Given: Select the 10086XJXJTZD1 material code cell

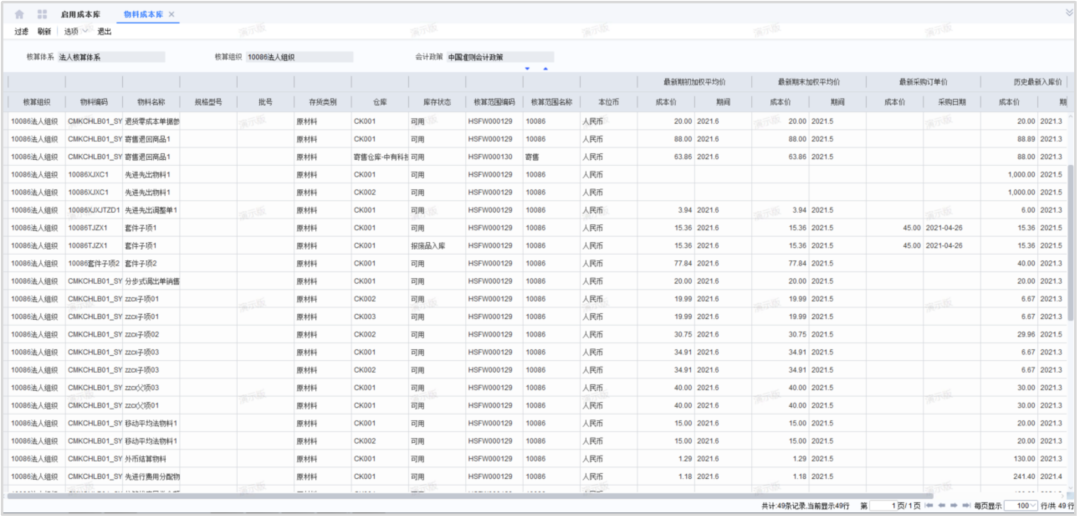Looking at the screenshot, I should 94,210.
